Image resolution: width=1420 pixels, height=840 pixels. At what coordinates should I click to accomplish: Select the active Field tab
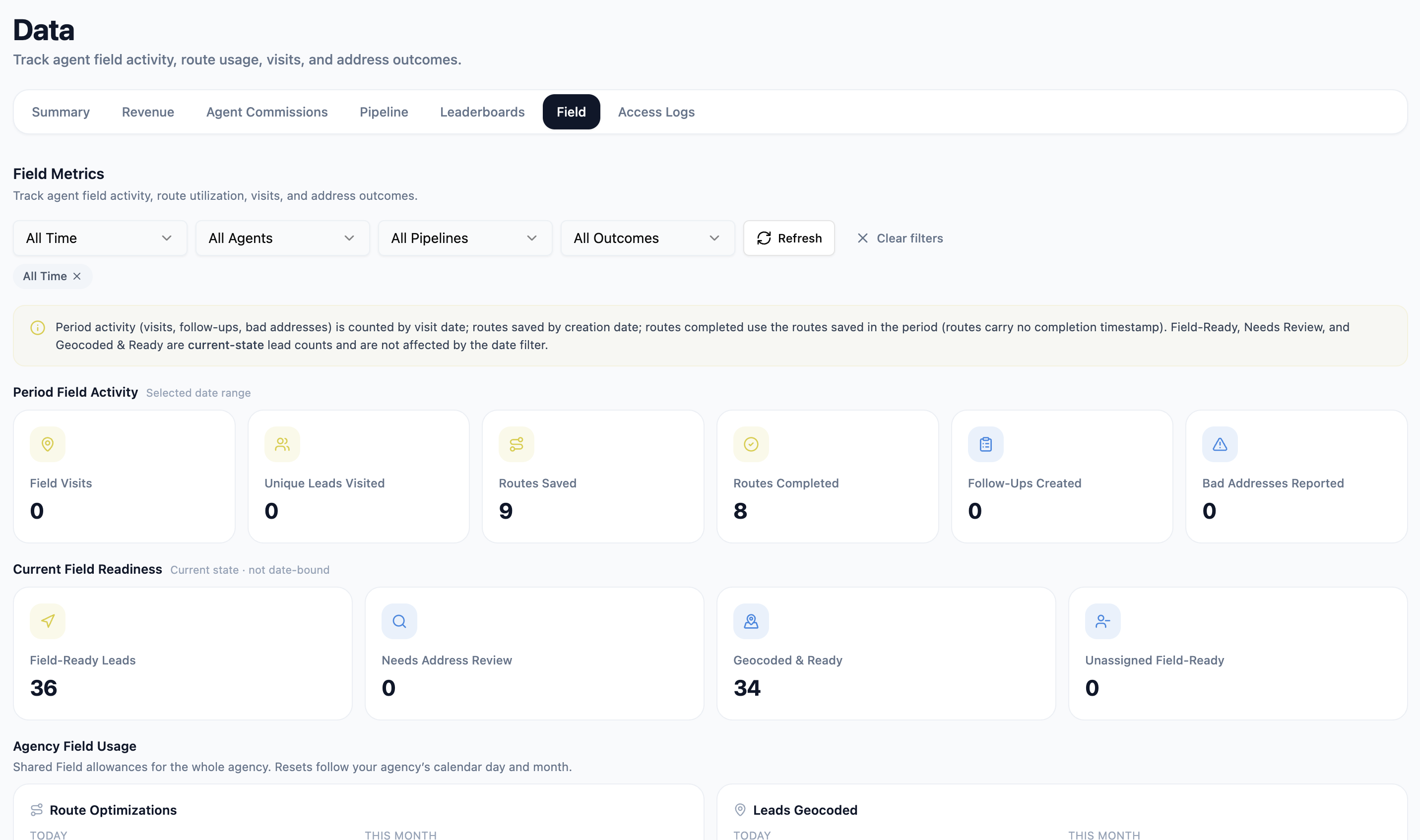(x=571, y=112)
